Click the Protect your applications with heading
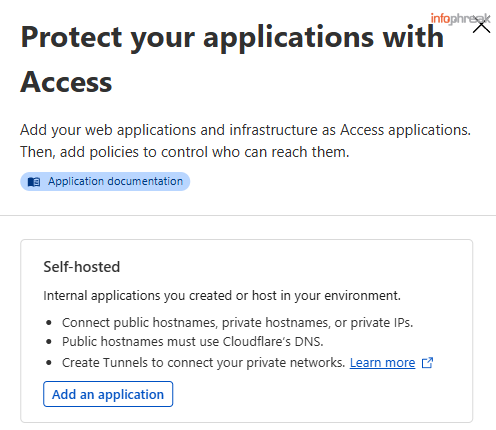Image resolution: width=496 pixels, height=430 pixels. coord(232,38)
